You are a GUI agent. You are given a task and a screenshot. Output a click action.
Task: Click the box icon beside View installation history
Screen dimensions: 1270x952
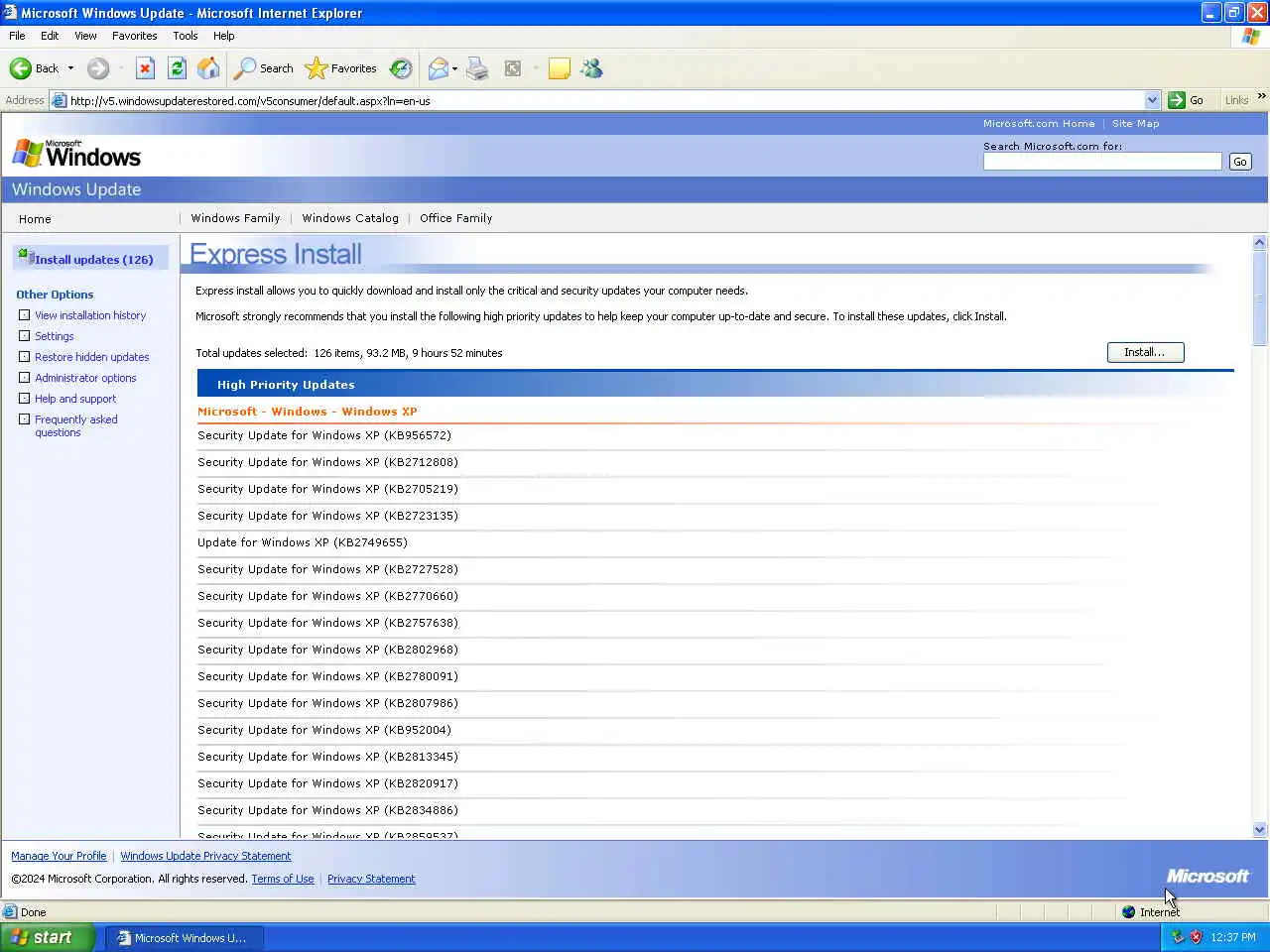point(25,315)
